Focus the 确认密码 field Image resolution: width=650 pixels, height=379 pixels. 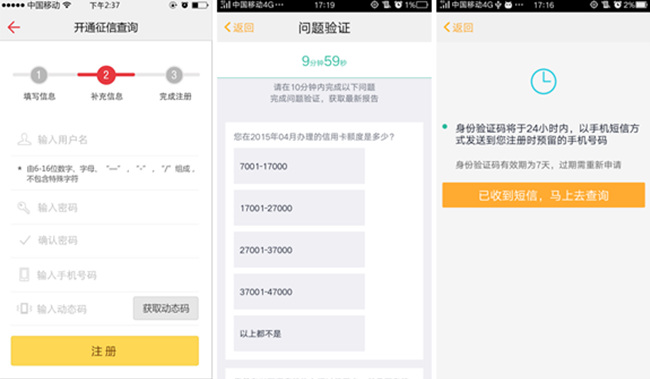(105, 241)
